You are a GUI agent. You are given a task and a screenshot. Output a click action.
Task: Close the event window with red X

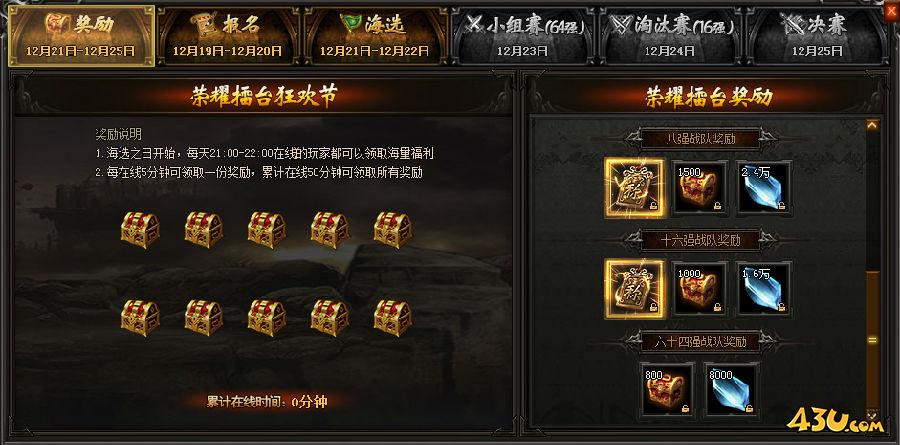pyautogui.click(x=893, y=10)
